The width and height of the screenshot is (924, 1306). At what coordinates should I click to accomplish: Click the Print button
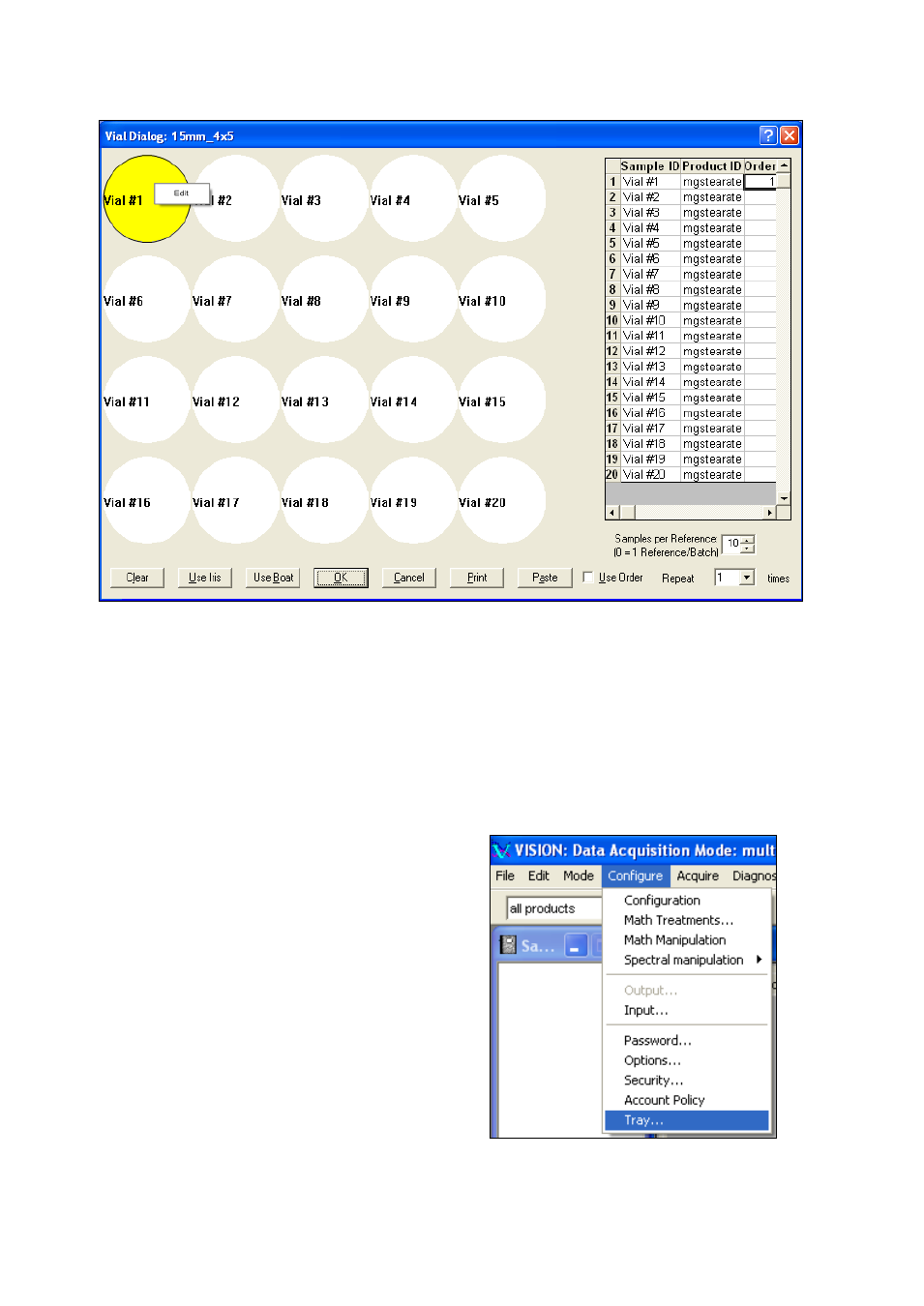477,578
